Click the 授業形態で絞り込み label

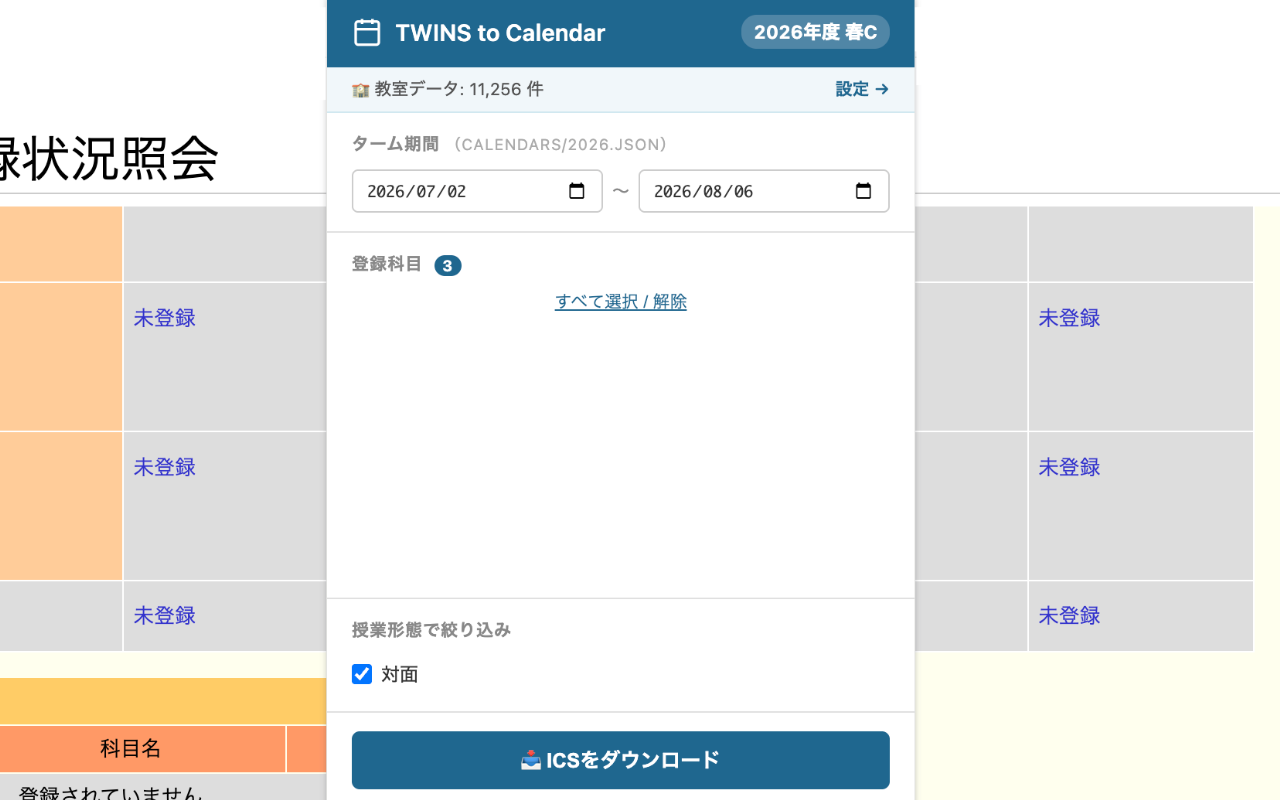pyautogui.click(x=431, y=630)
